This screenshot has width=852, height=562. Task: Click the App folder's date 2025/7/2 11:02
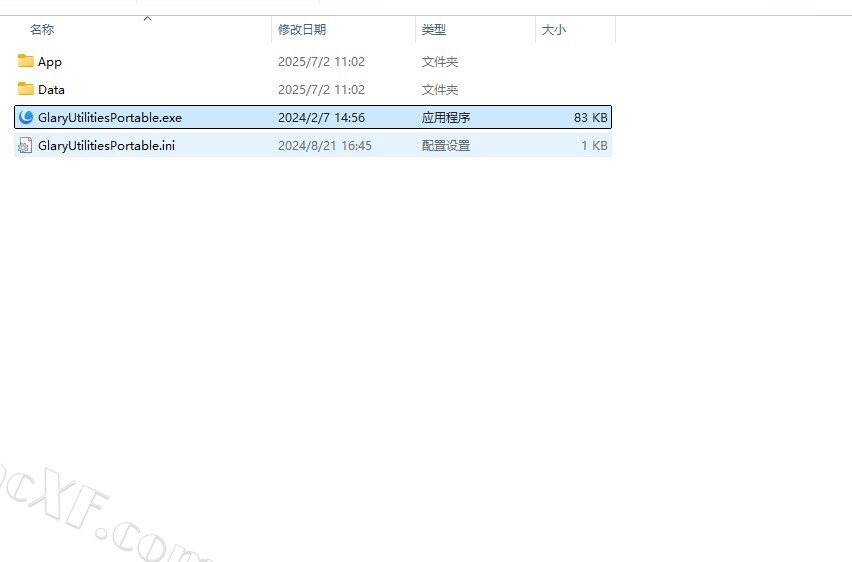point(322,61)
